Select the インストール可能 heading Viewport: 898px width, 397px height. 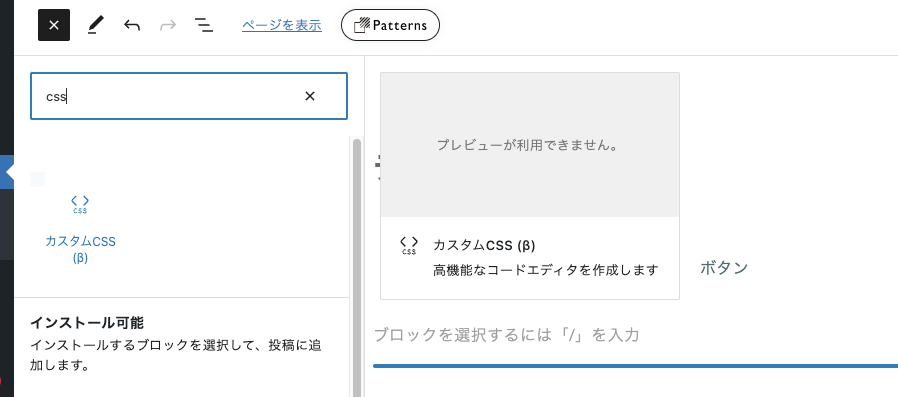tap(86, 323)
